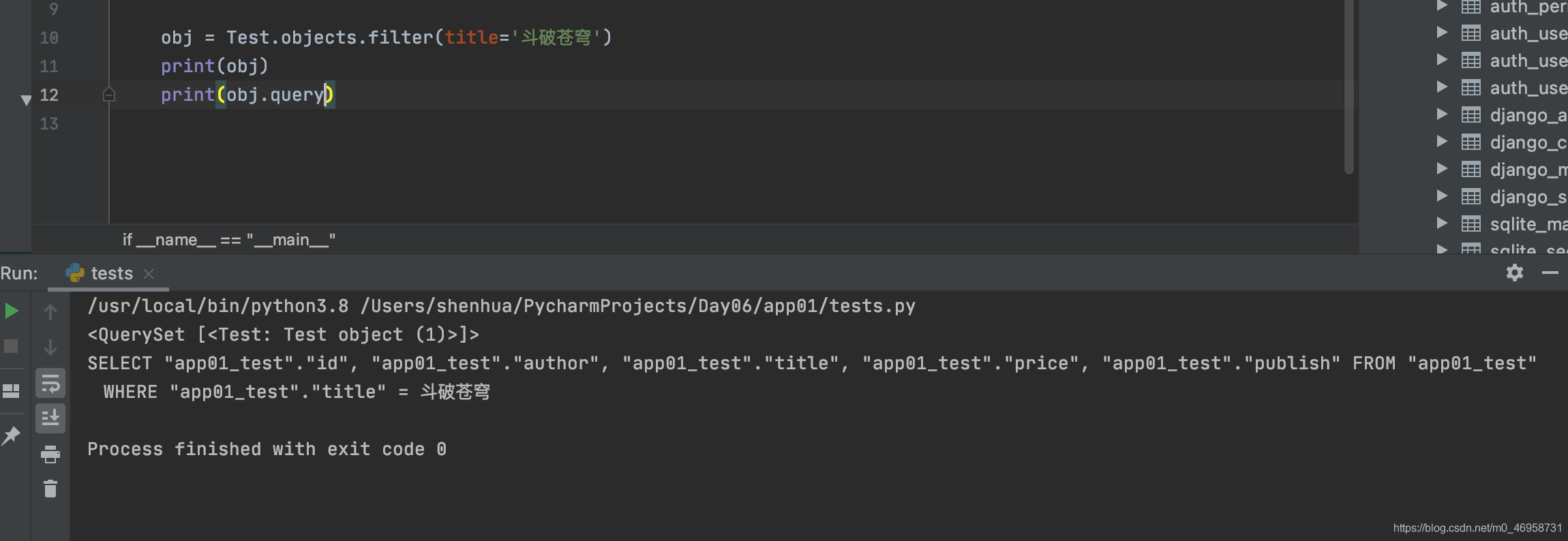Pin the Run tab

11,435
